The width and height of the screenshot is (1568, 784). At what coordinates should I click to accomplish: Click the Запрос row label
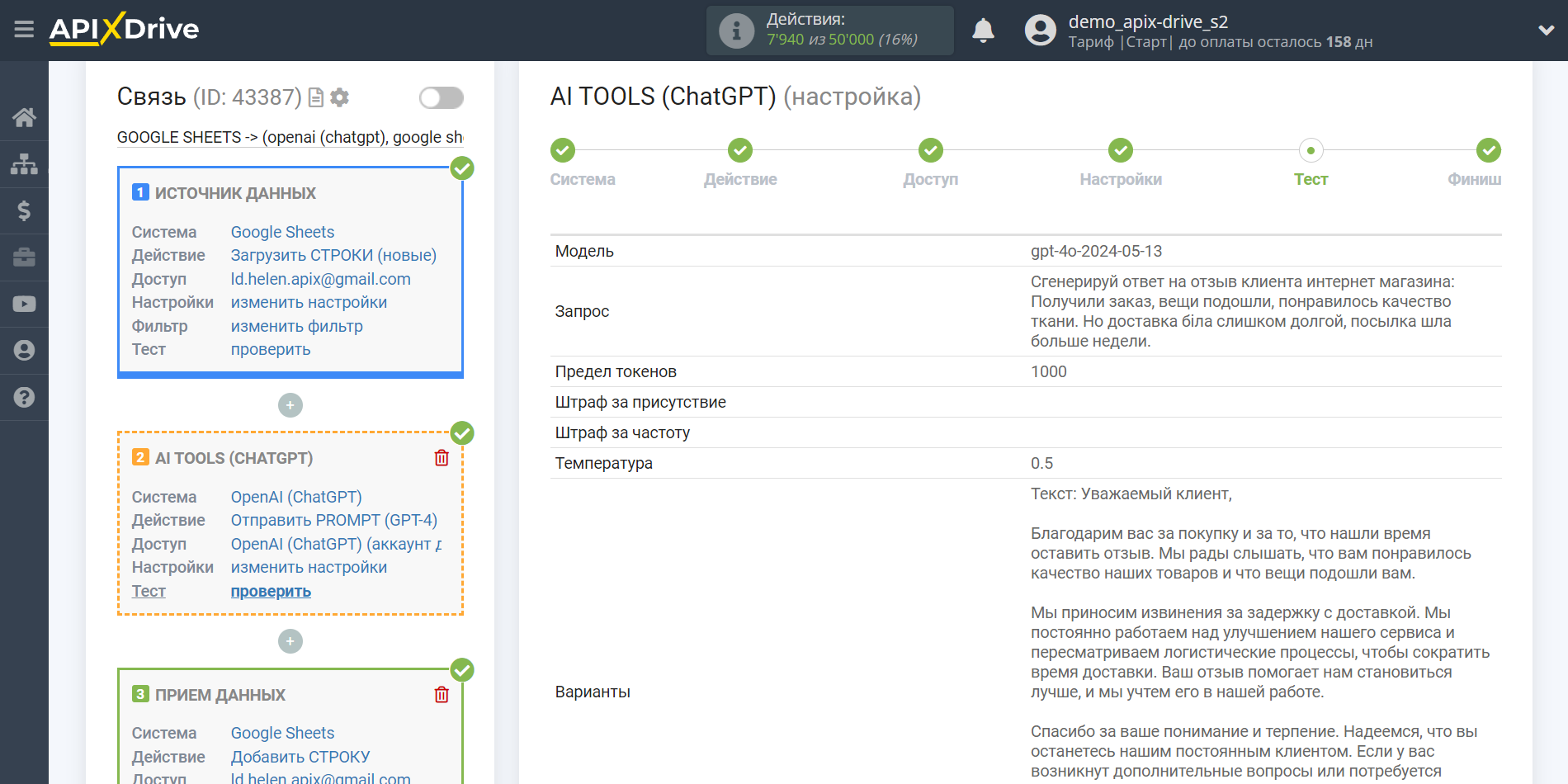[x=582, y=311]
